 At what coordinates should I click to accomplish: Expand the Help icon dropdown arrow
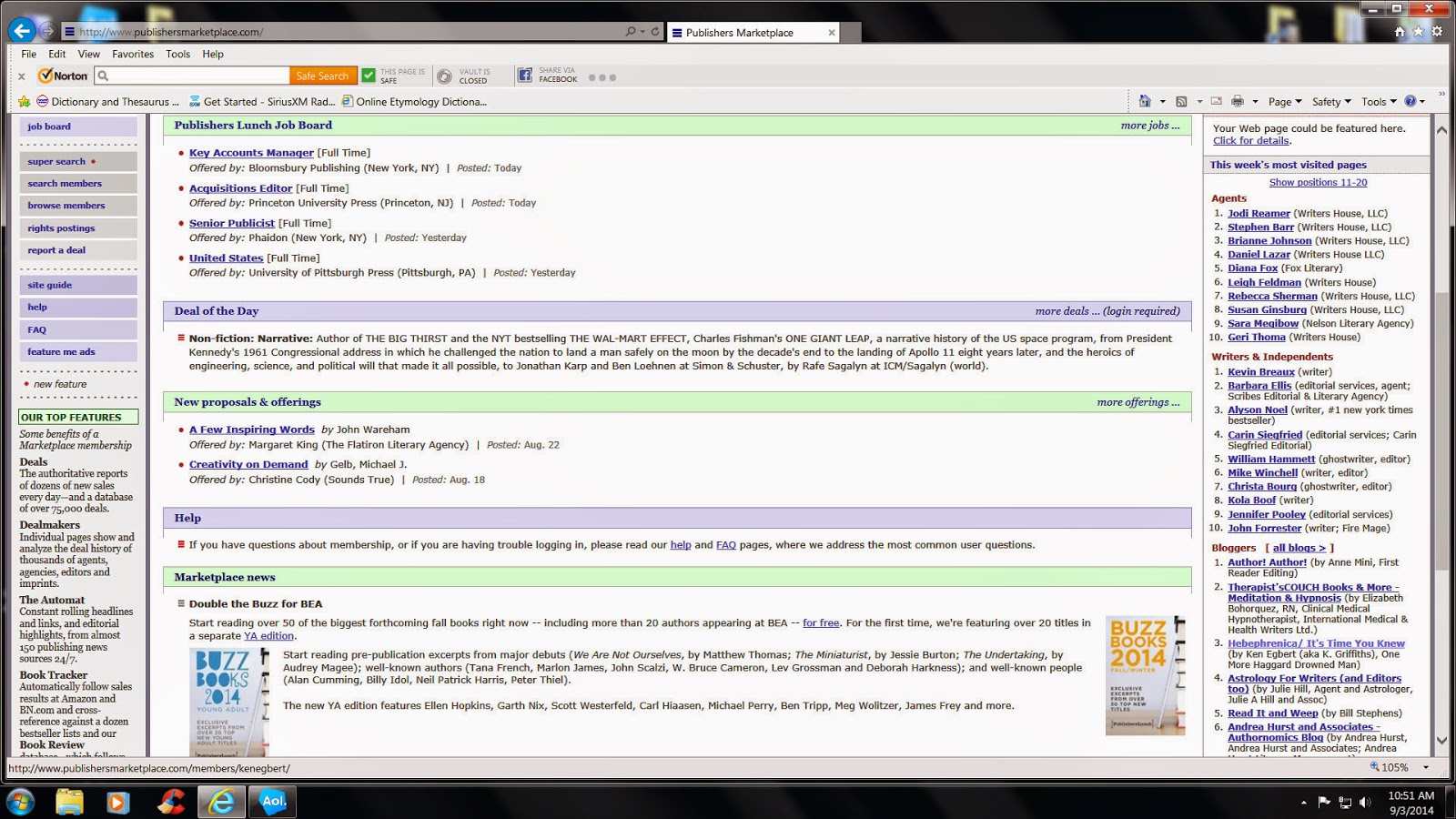click(x=1422, y=102)
